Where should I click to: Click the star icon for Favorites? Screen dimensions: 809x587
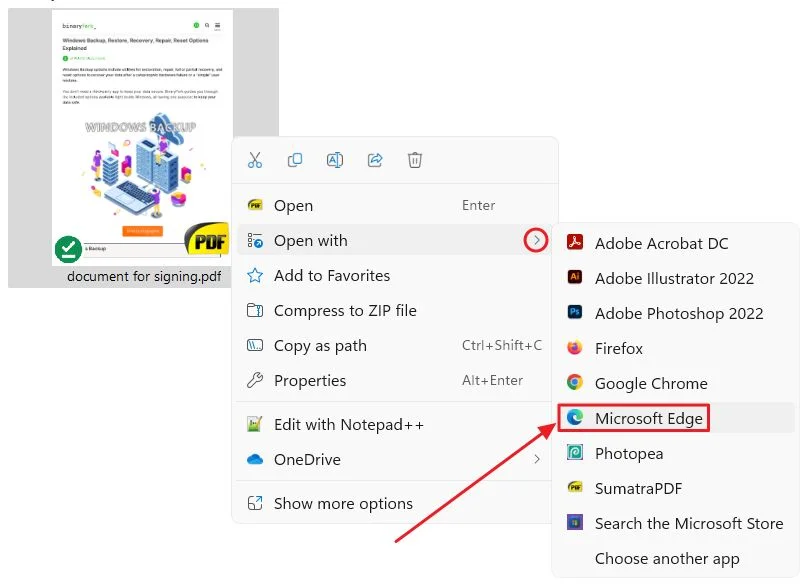(255, 275)
